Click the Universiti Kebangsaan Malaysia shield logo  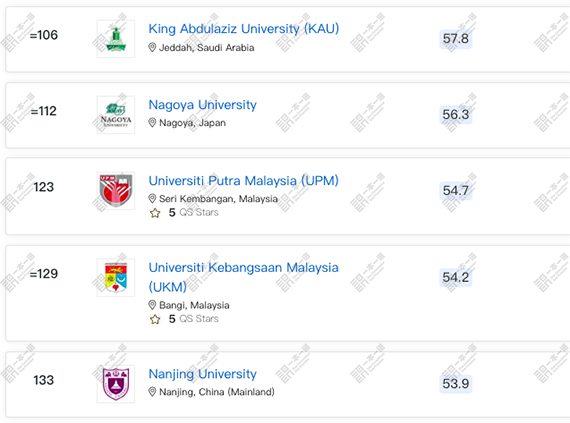tap(116, 277)
